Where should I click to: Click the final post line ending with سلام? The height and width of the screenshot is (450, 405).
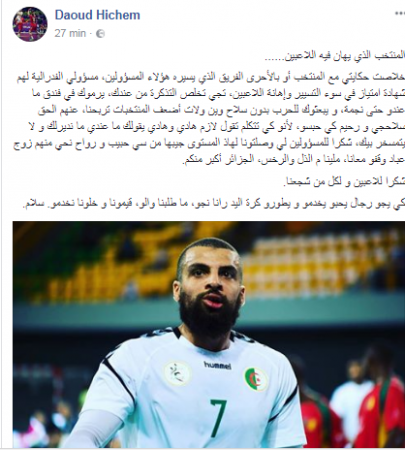click(x=214, y=204)
